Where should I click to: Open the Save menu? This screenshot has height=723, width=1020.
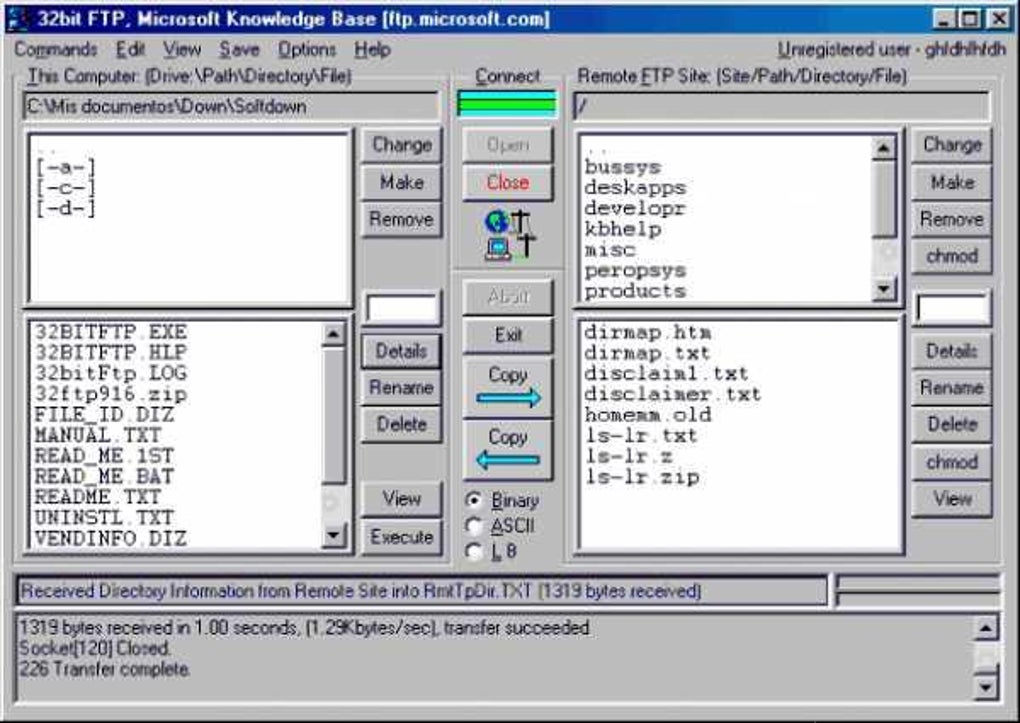(239, 49)
